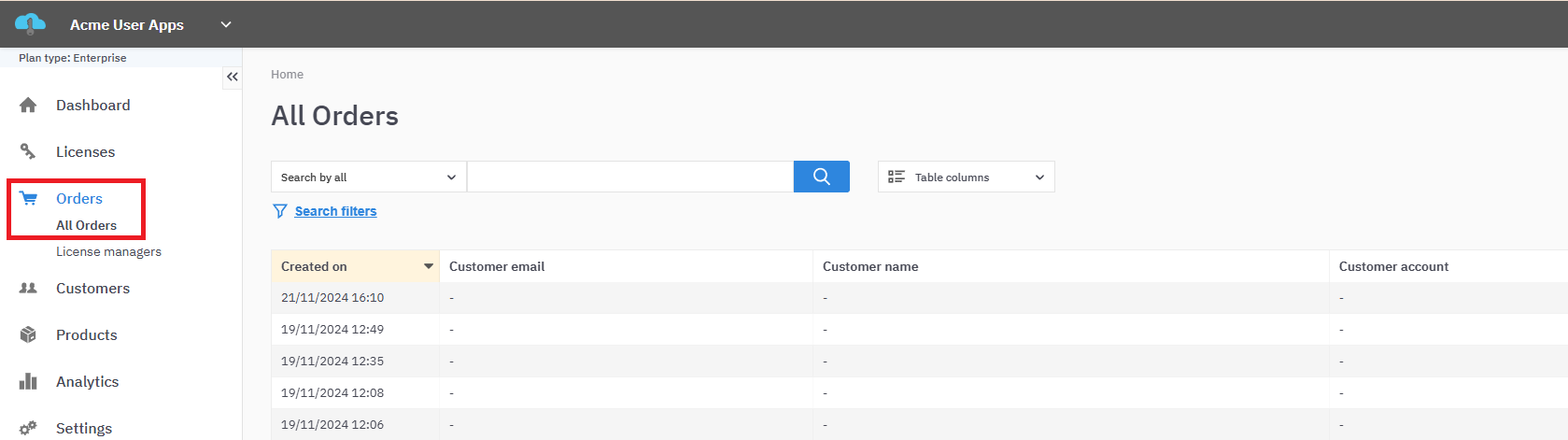This screenshot has width=1568, height=440.
Task: Click the search text input field
Action: pos(629,177)
